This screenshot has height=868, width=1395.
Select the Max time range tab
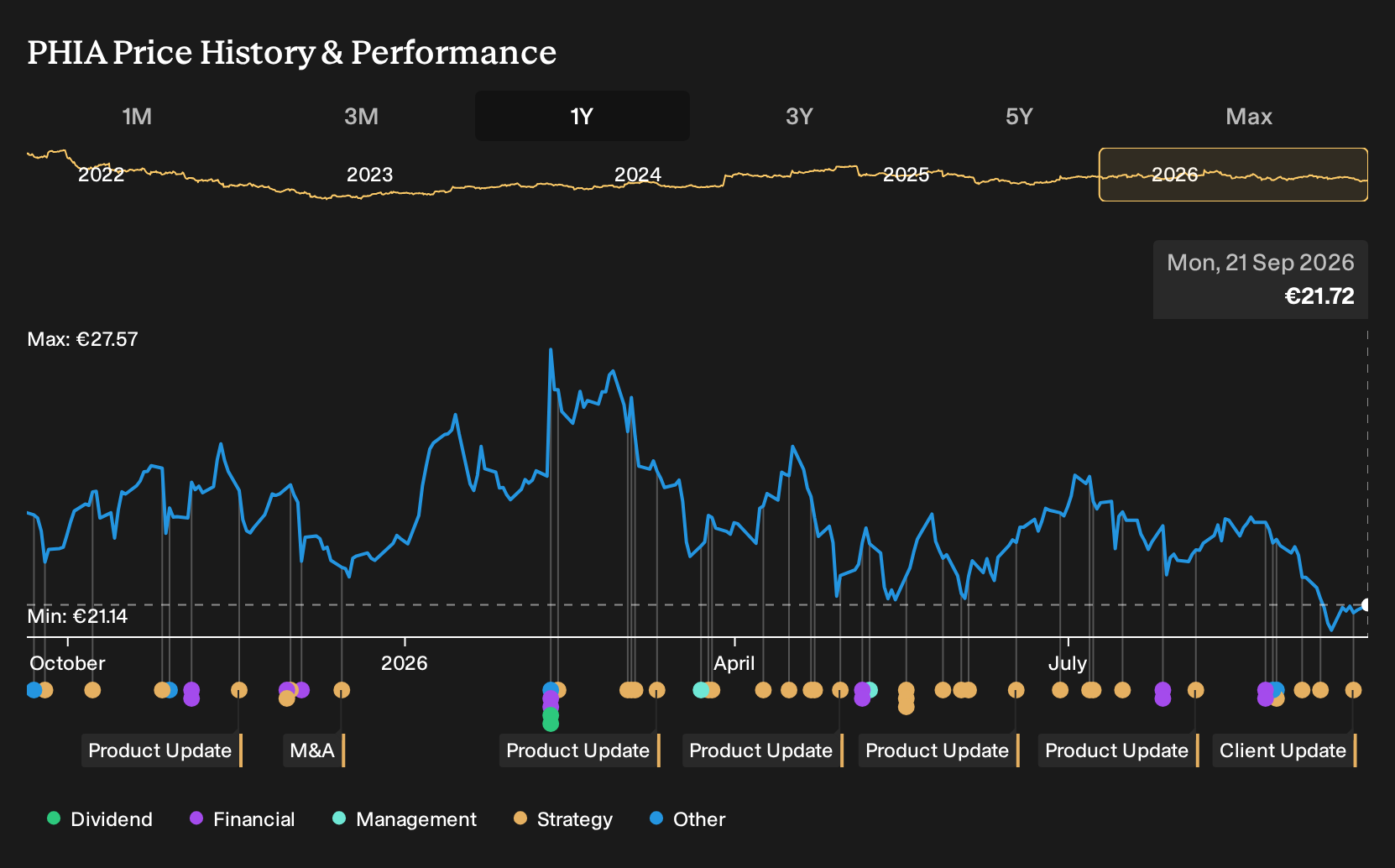click(1249, 116)
